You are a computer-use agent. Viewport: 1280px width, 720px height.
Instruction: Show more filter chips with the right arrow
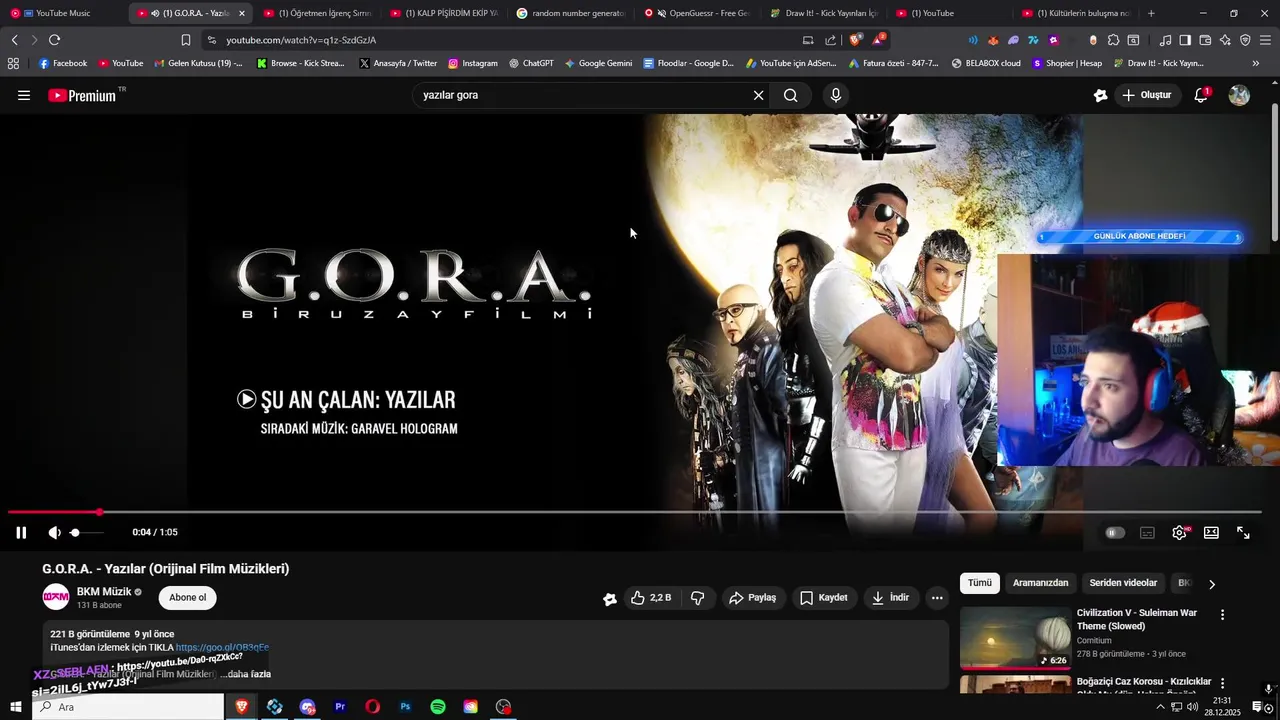[1212, 584]
